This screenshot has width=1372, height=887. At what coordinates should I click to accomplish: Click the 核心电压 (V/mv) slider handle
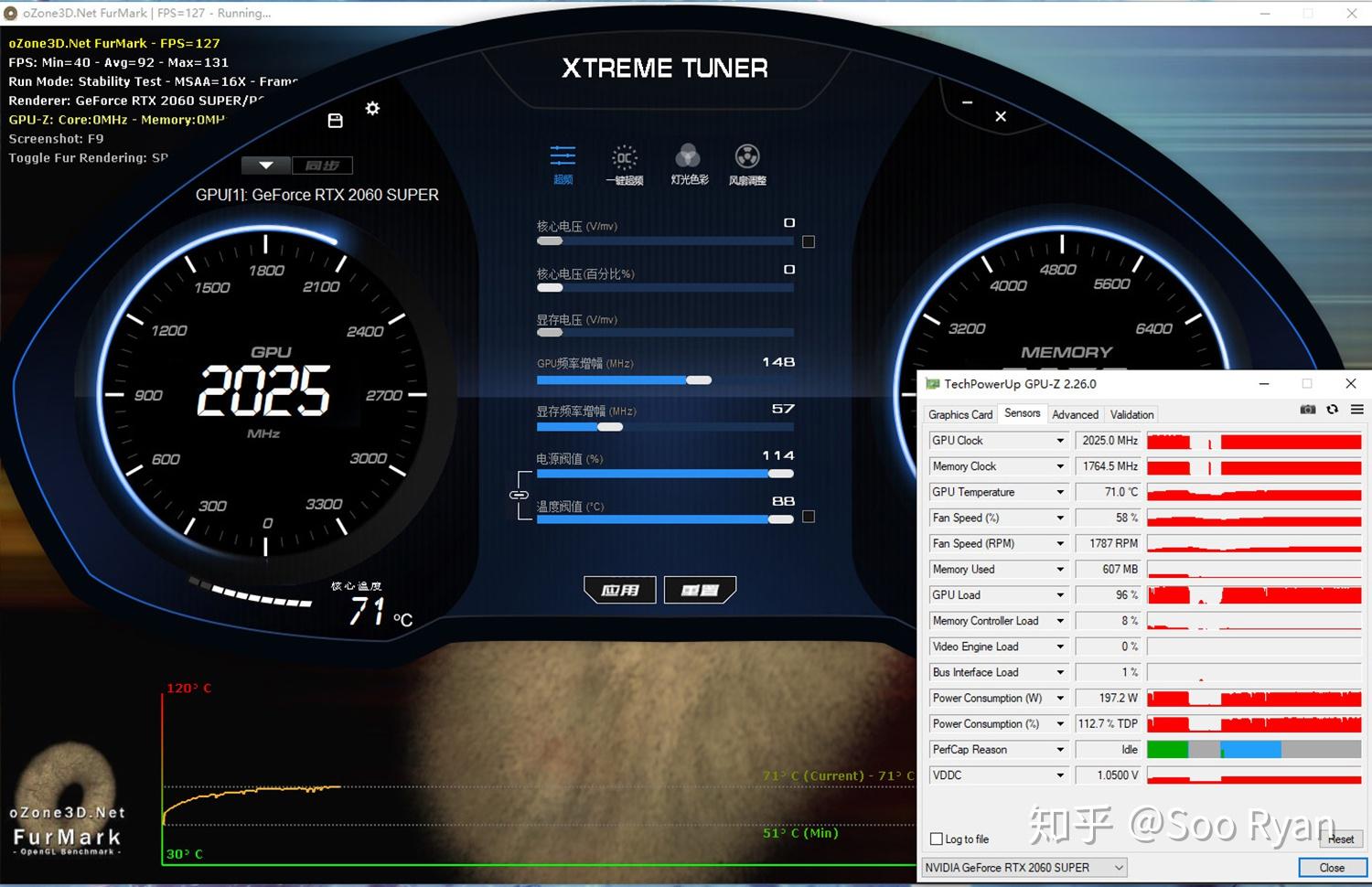pyautogui.click(x=550, y=241)
